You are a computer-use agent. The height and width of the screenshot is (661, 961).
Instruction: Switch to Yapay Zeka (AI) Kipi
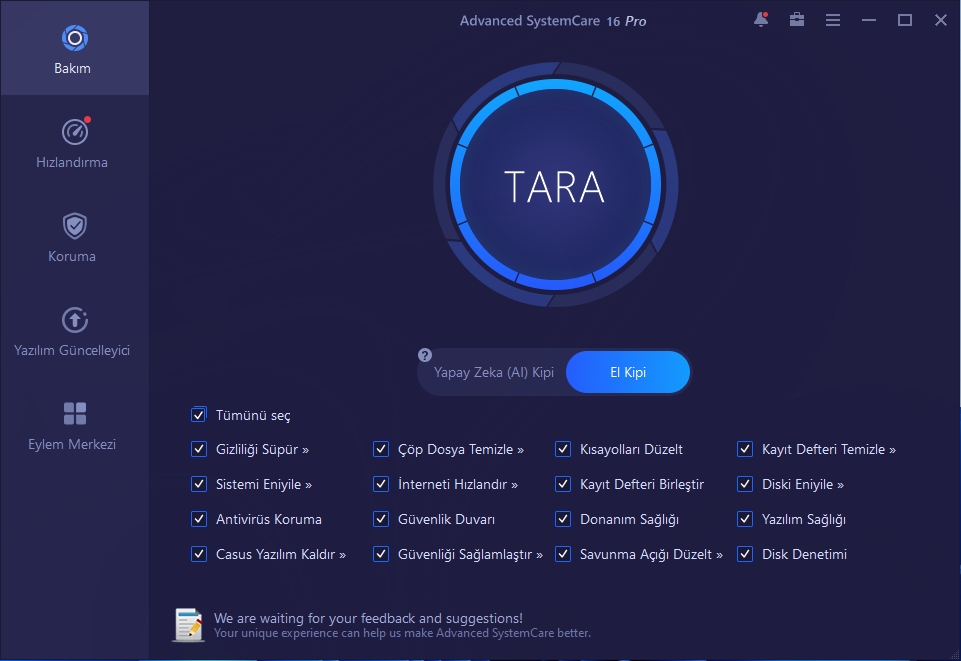click(x=493, y=372)
